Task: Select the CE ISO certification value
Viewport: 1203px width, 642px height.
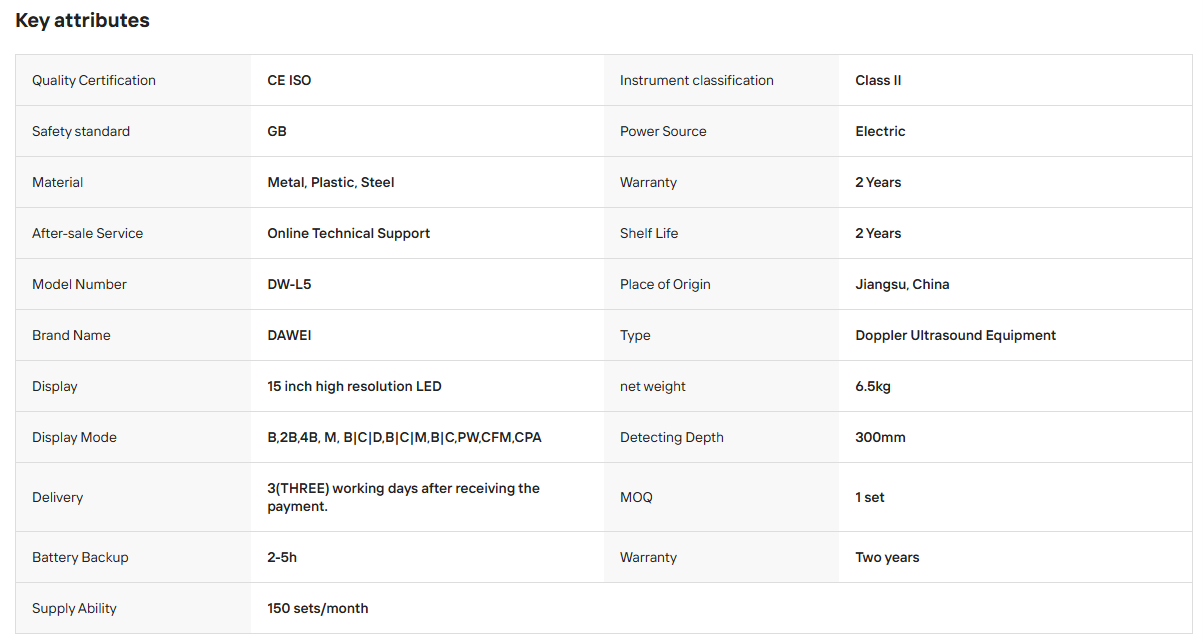Action: pyautogui.click(x=289, y=80)
